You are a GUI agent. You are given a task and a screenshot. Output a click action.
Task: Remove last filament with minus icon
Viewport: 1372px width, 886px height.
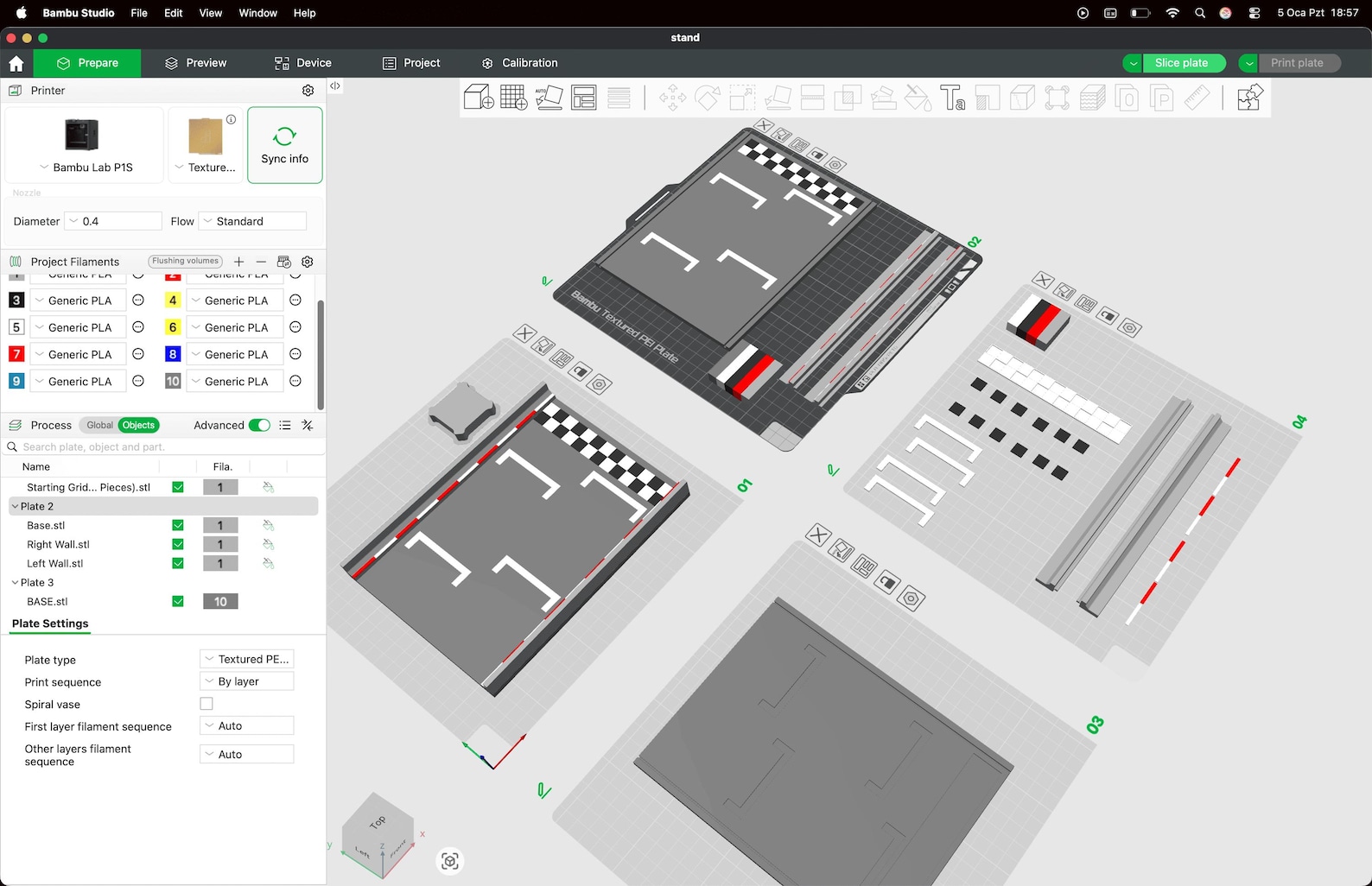261,262
